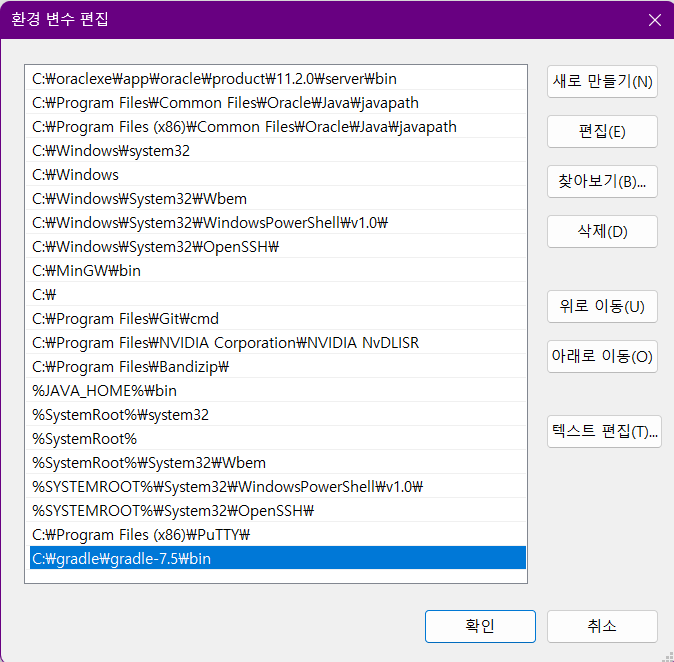Move entry up with 위로 이동(U)
This screenshot has height=662, width=674.
click(x=602, y=306)
